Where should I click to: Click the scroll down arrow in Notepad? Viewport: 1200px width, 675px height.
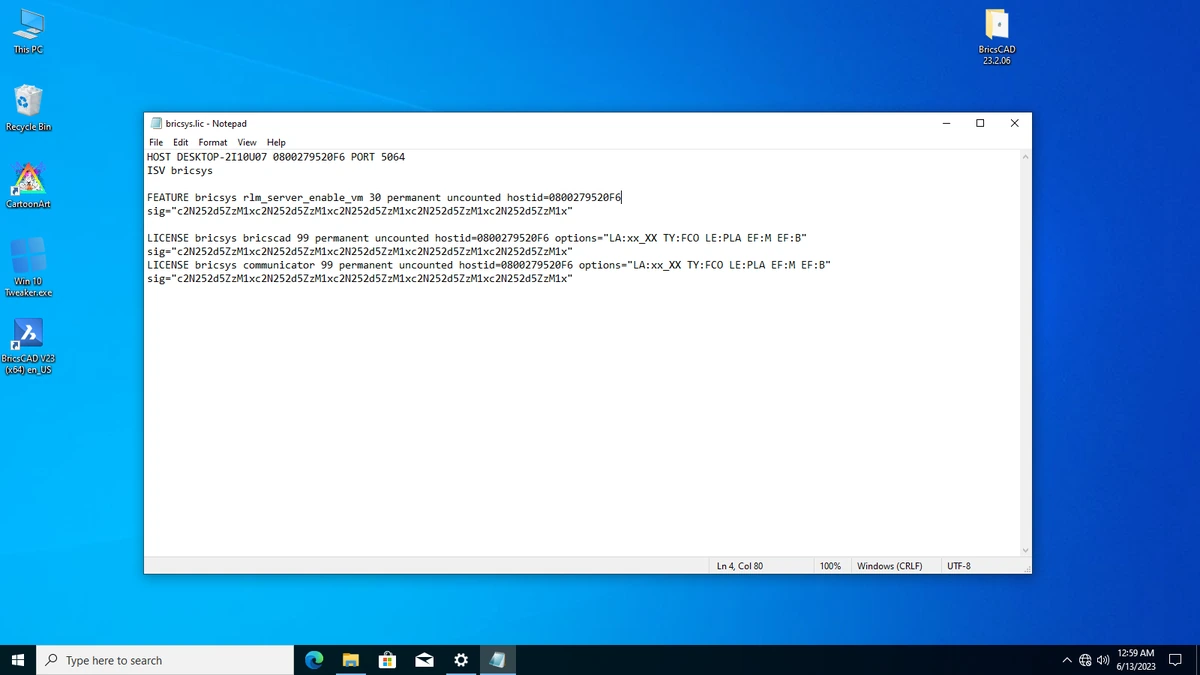[x=1024, y=549]
